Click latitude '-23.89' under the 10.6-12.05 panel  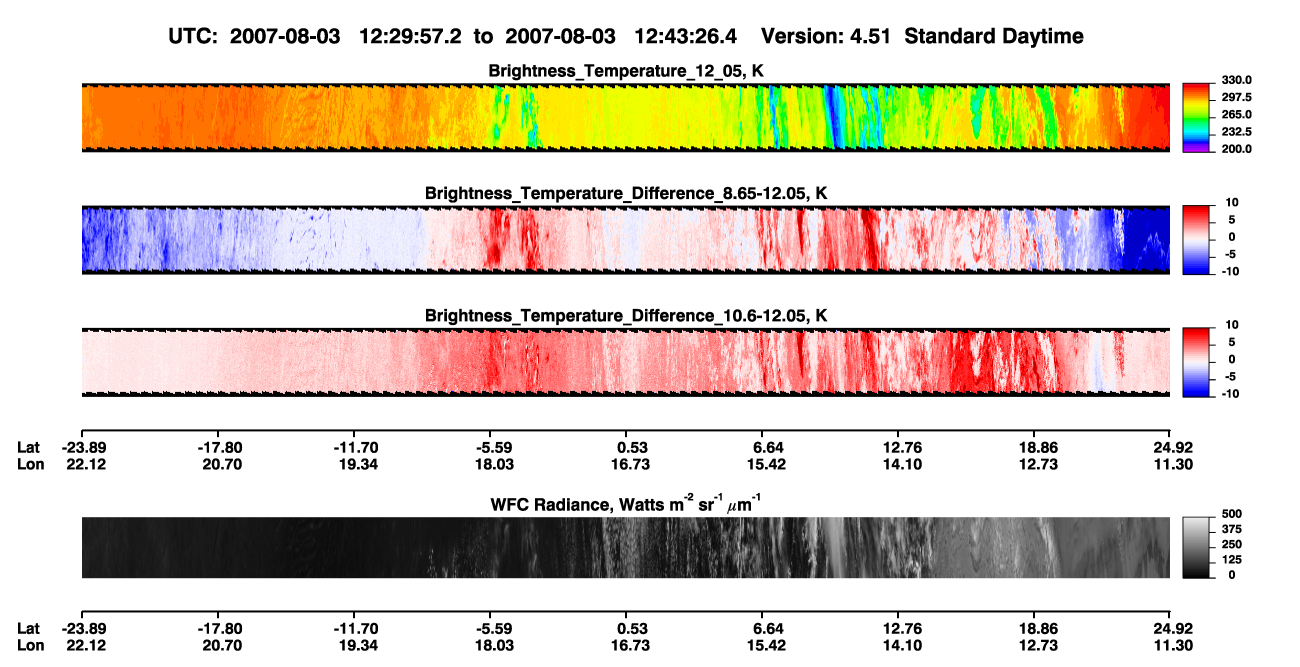(83, 448)
